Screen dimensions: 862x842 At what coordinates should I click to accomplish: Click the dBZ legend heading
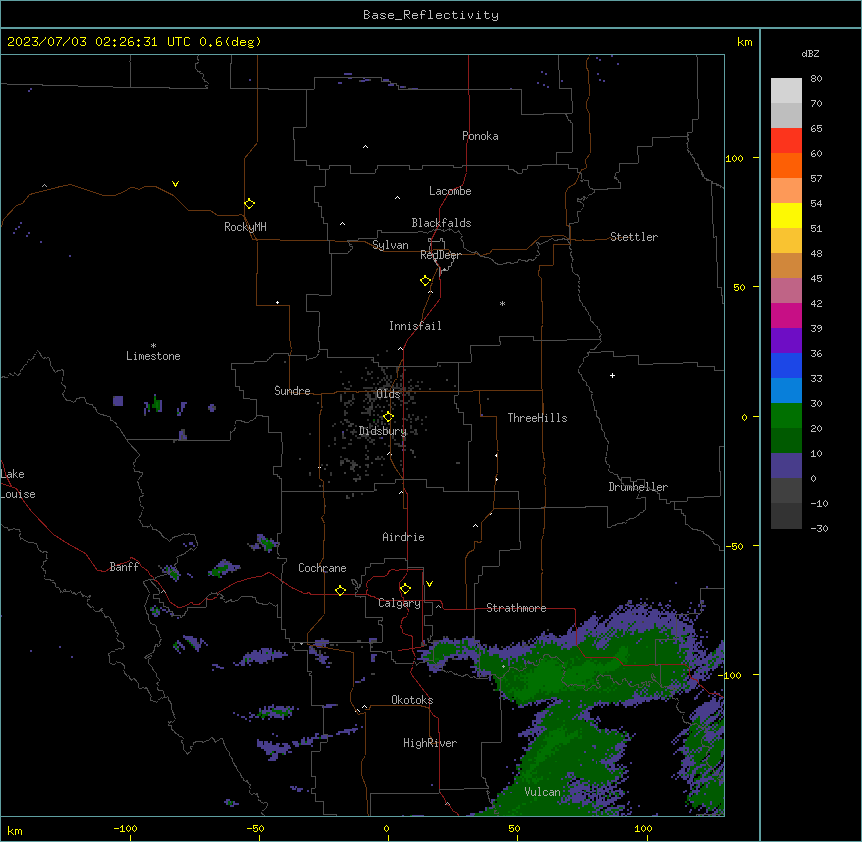(810, 53)
